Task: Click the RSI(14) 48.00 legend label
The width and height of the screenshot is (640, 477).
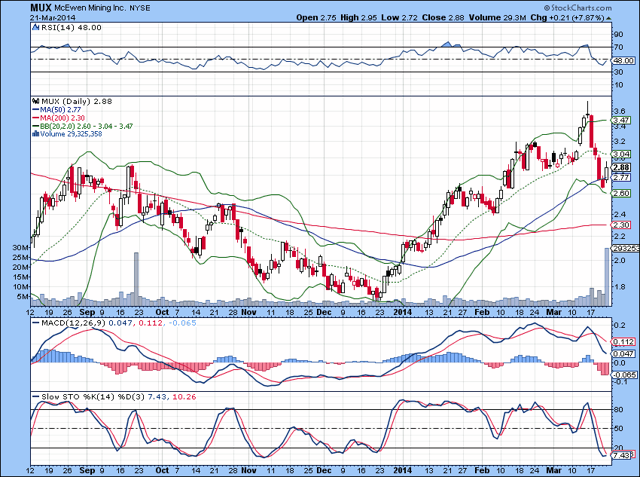Action: [70, 28]
